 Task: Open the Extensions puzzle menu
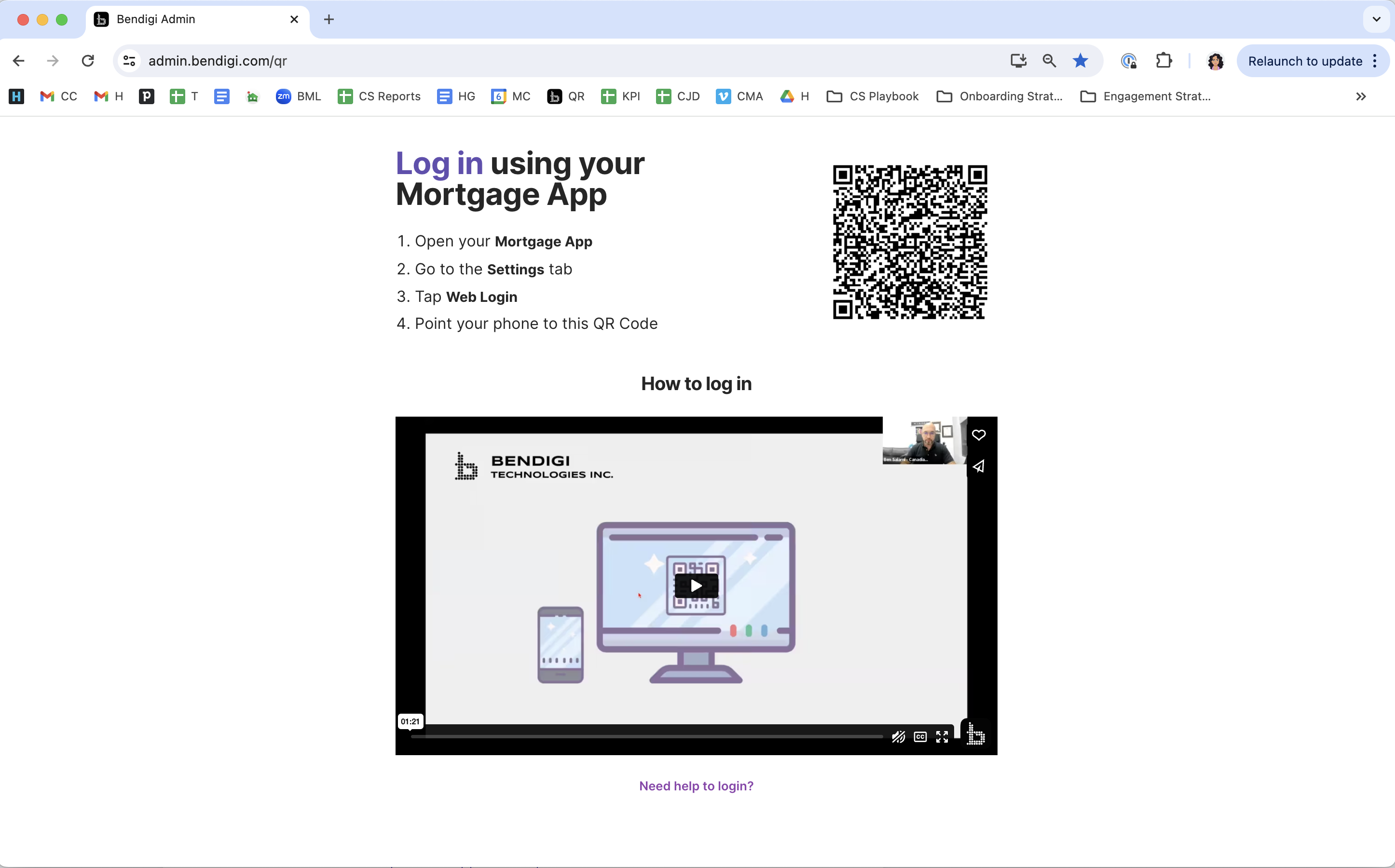(x=1163, y=61)
